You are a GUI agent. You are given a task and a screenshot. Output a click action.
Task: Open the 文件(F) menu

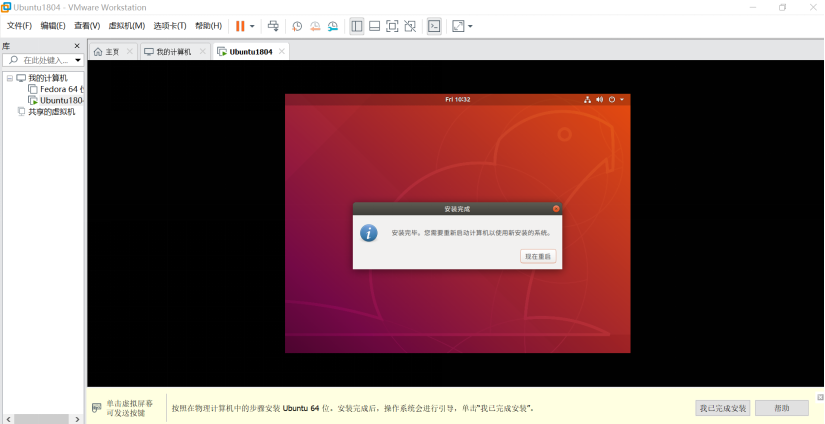19,26
